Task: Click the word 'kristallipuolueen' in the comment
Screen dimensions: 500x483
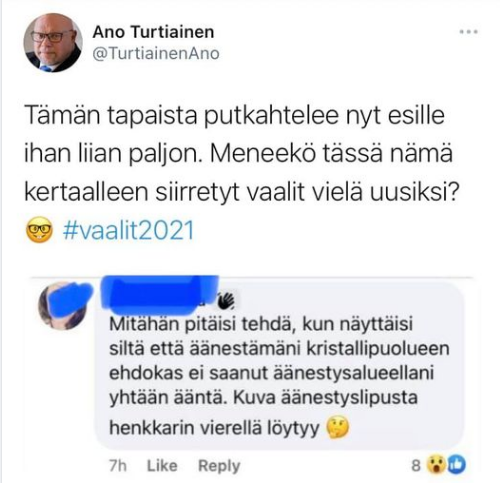Action: [378, 349]
